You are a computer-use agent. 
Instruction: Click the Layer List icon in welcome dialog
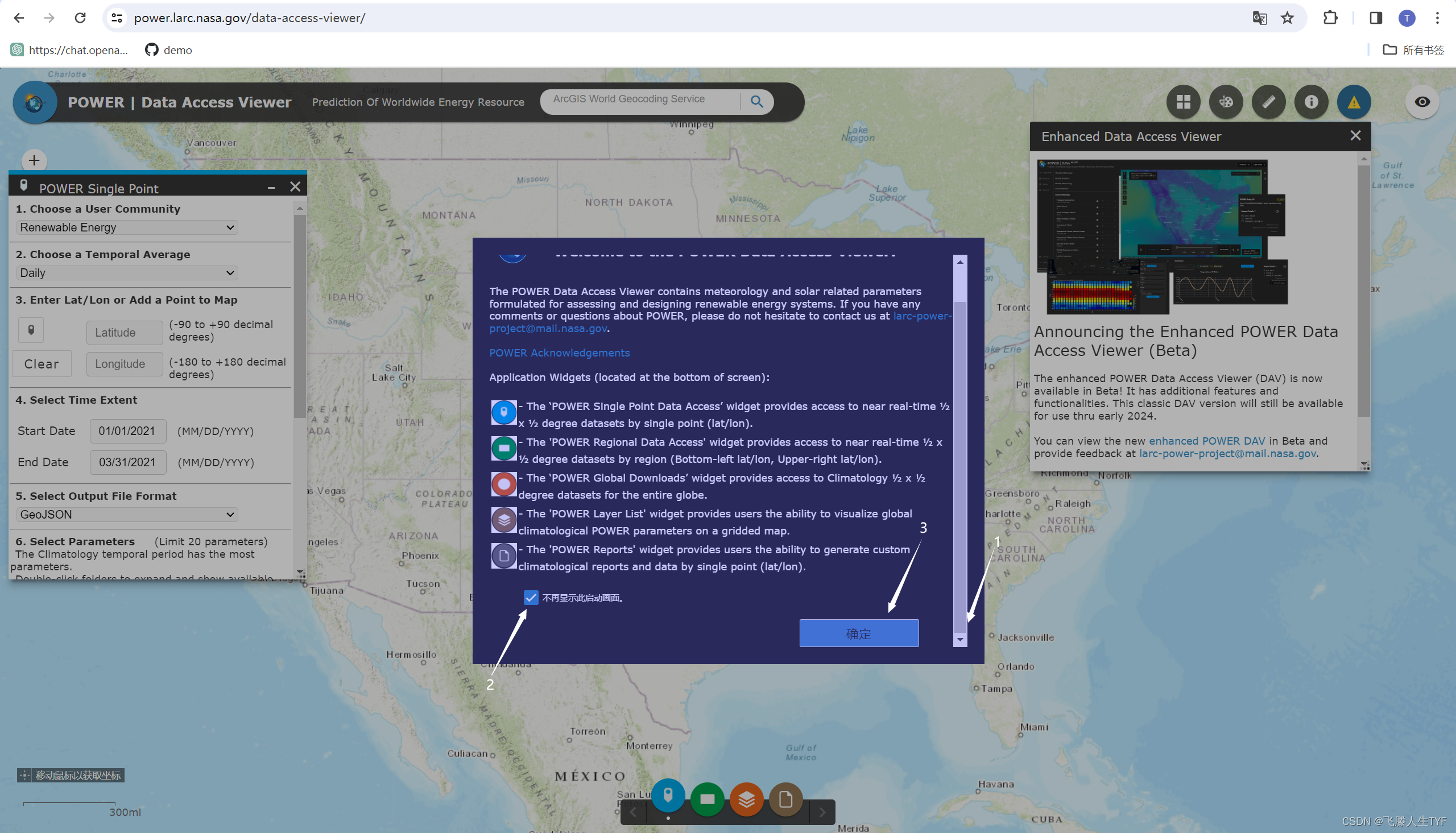(x=503, y=520)
